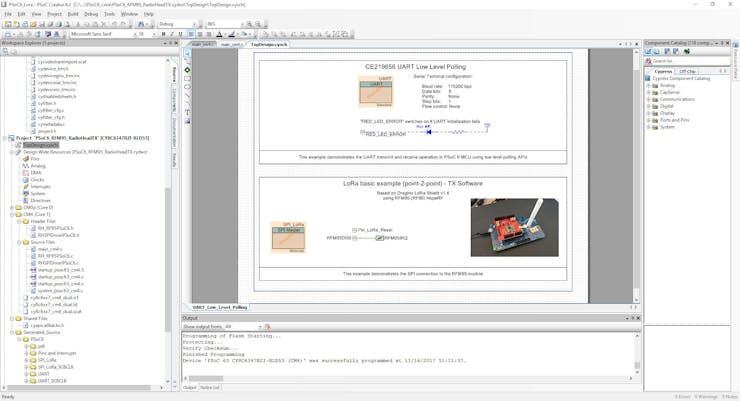Toggle underline text formatting

(x=180, y=34)
